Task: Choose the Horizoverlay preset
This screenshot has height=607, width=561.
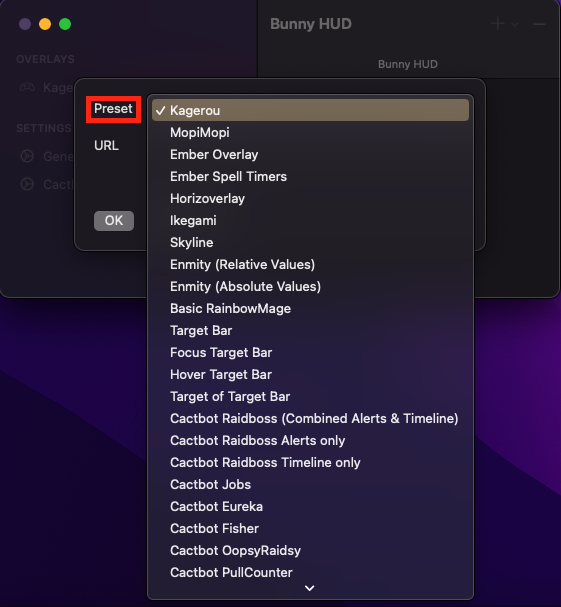Action: (x=310, y=199)
